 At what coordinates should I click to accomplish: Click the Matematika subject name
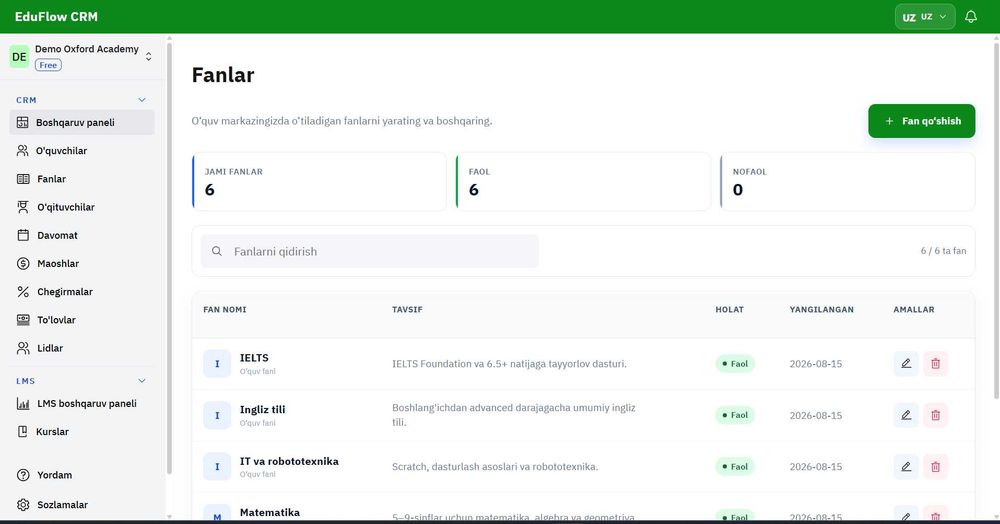pyautogui.click(x=270, y=513)
